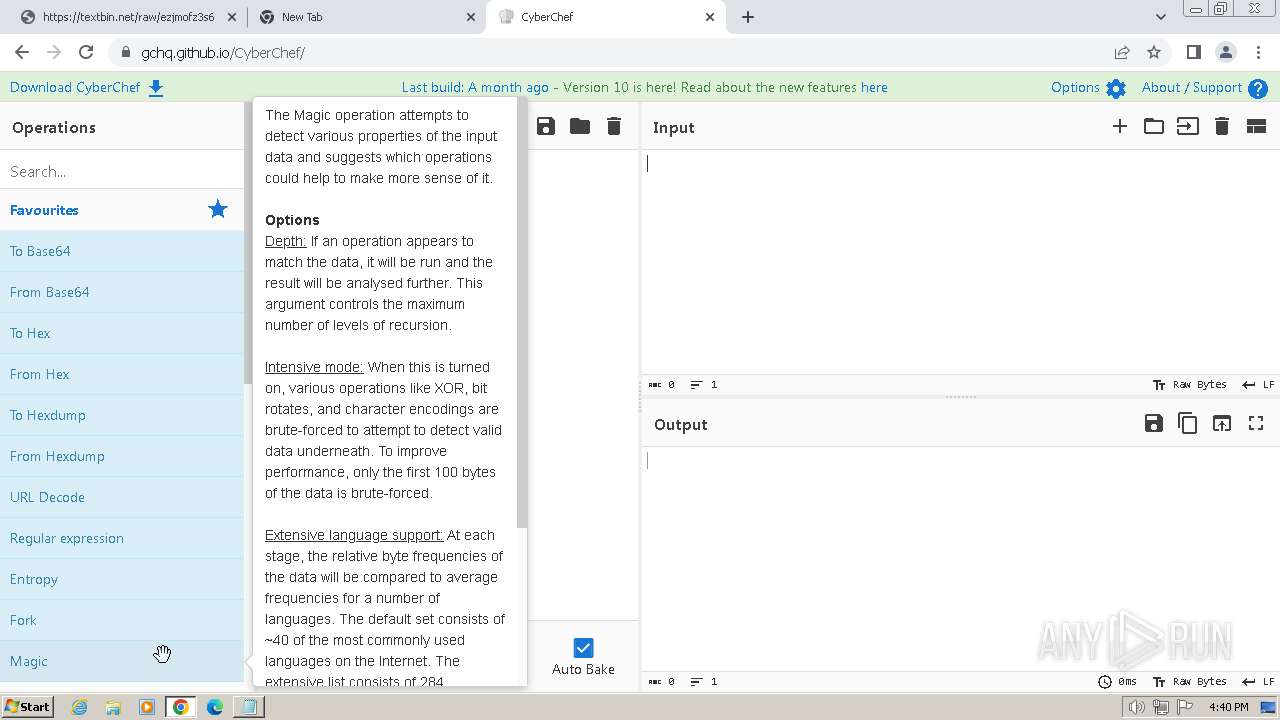Image resolution: width=1280 pixels, height=720 pixels.
Task: Switch to the New Tab tab
Action: [366, 17]
